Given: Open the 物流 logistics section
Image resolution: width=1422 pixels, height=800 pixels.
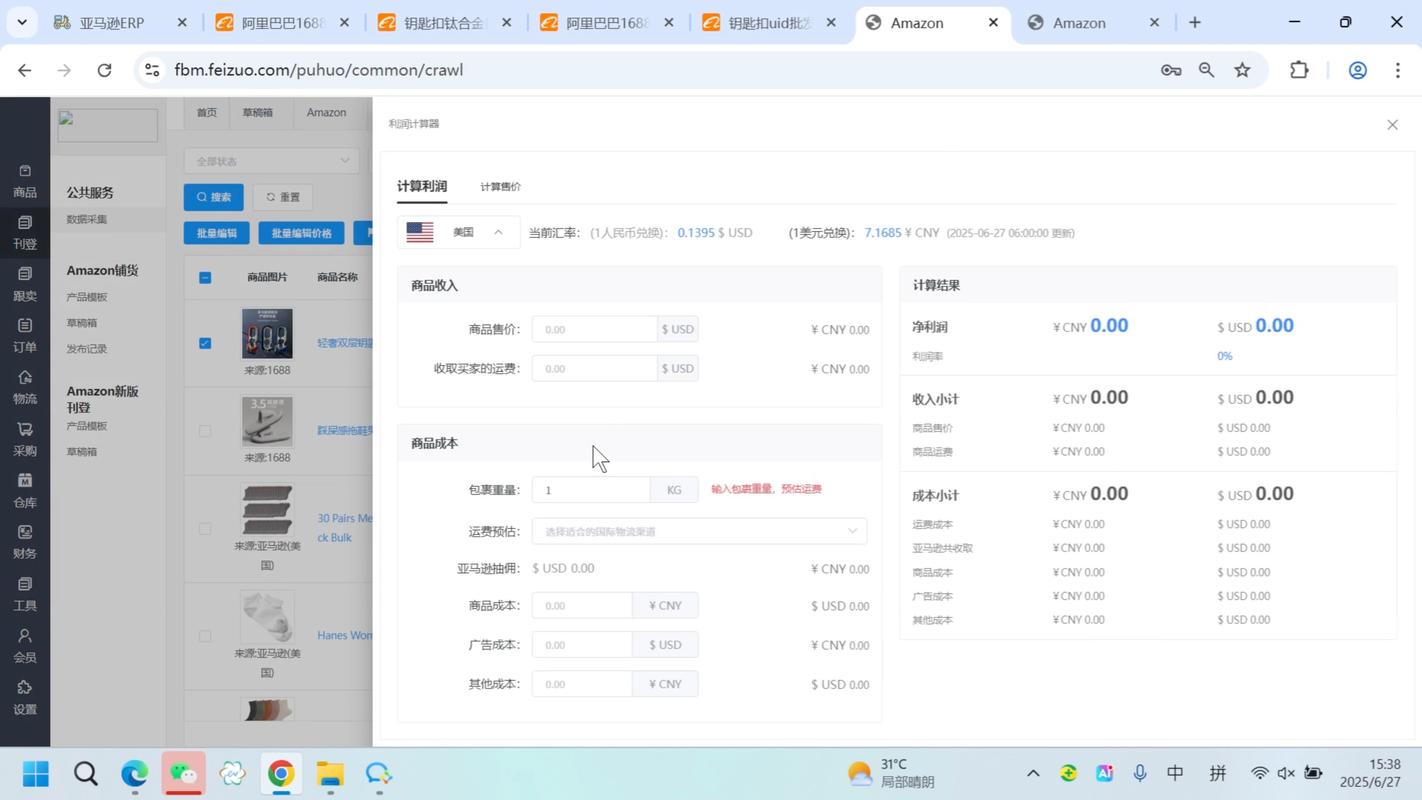Looking at the screenshot, I should point(25,388).
